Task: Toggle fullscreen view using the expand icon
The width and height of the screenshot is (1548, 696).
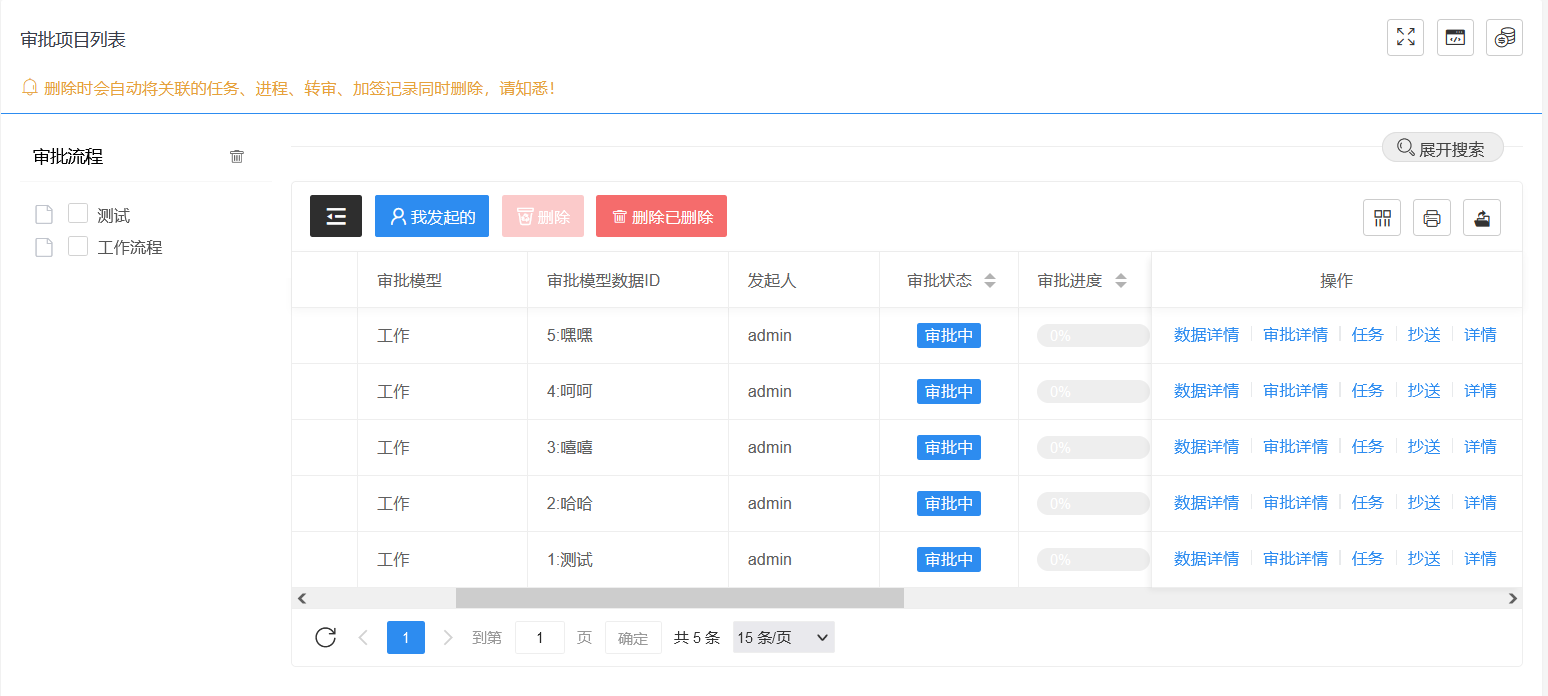Action: tap(1405, 37)
